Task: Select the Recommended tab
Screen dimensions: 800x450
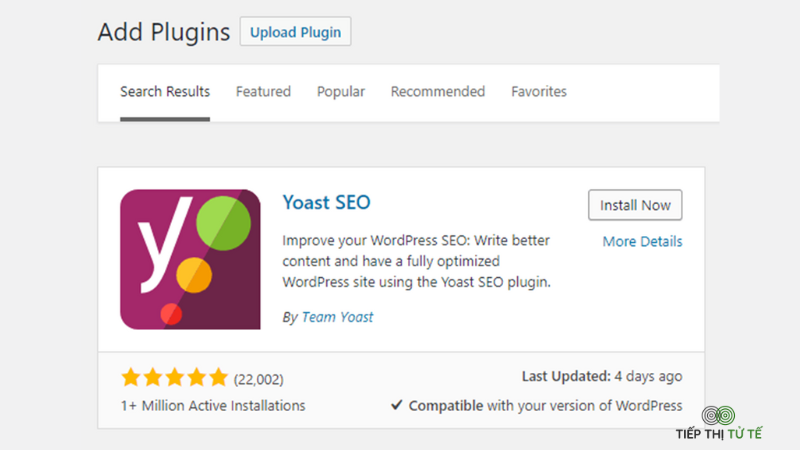Action: 438,92
